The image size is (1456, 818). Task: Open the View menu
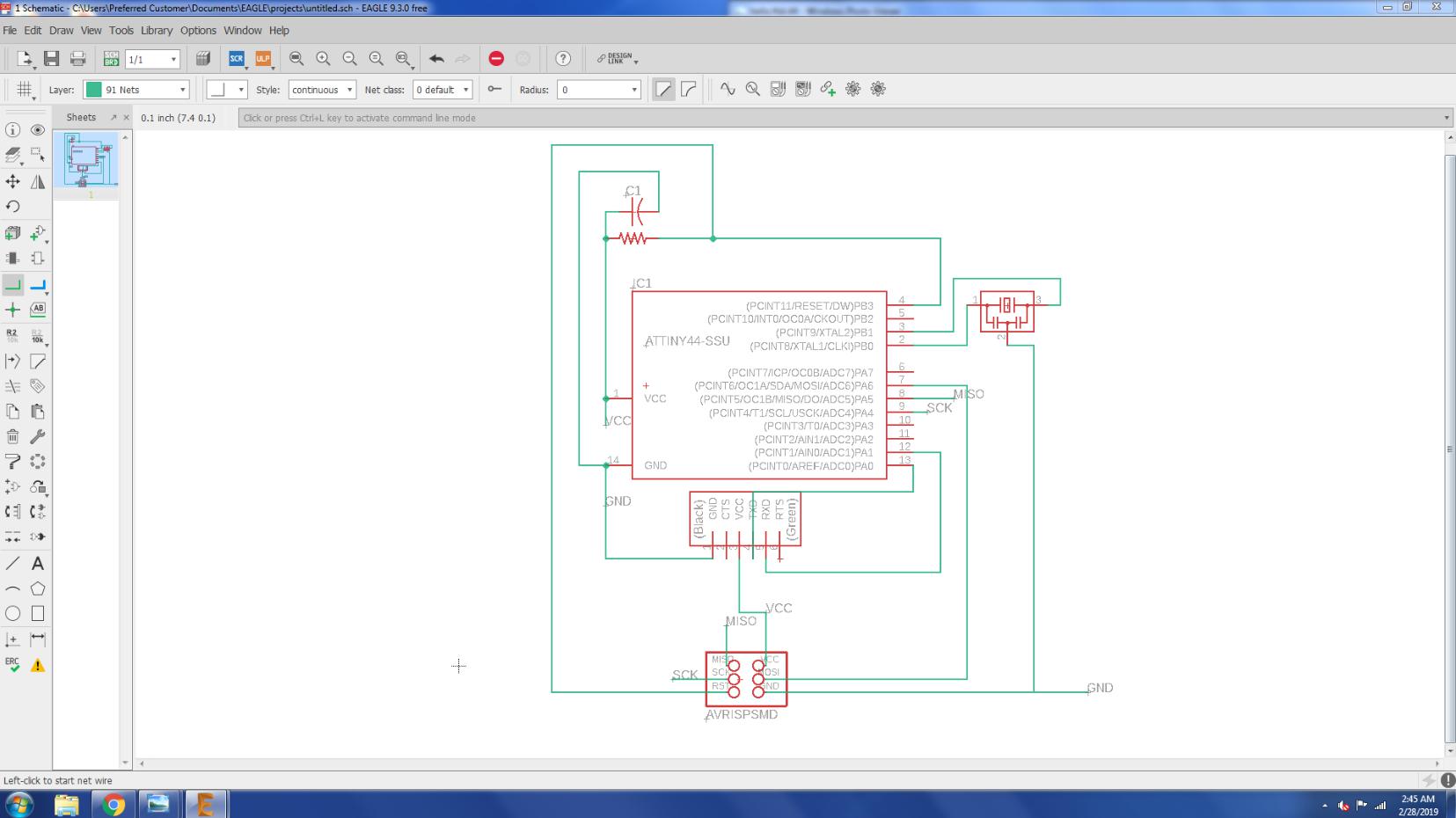click(x=91, y=30)
